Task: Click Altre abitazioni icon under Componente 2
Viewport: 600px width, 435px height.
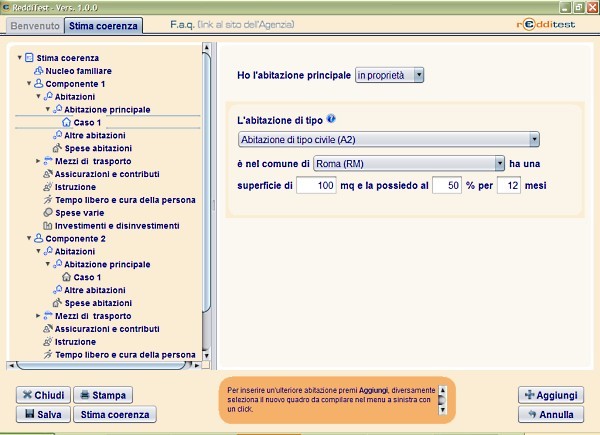Action: click(x=57, y=290)
